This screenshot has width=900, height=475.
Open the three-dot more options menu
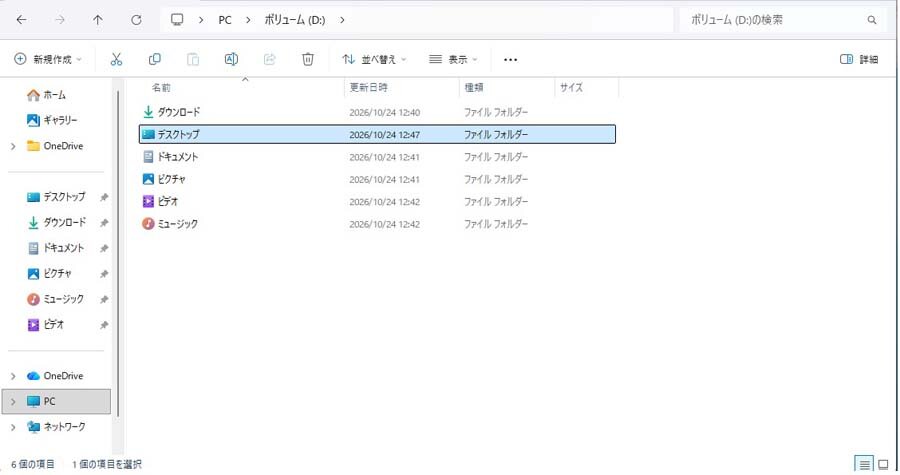510,60
